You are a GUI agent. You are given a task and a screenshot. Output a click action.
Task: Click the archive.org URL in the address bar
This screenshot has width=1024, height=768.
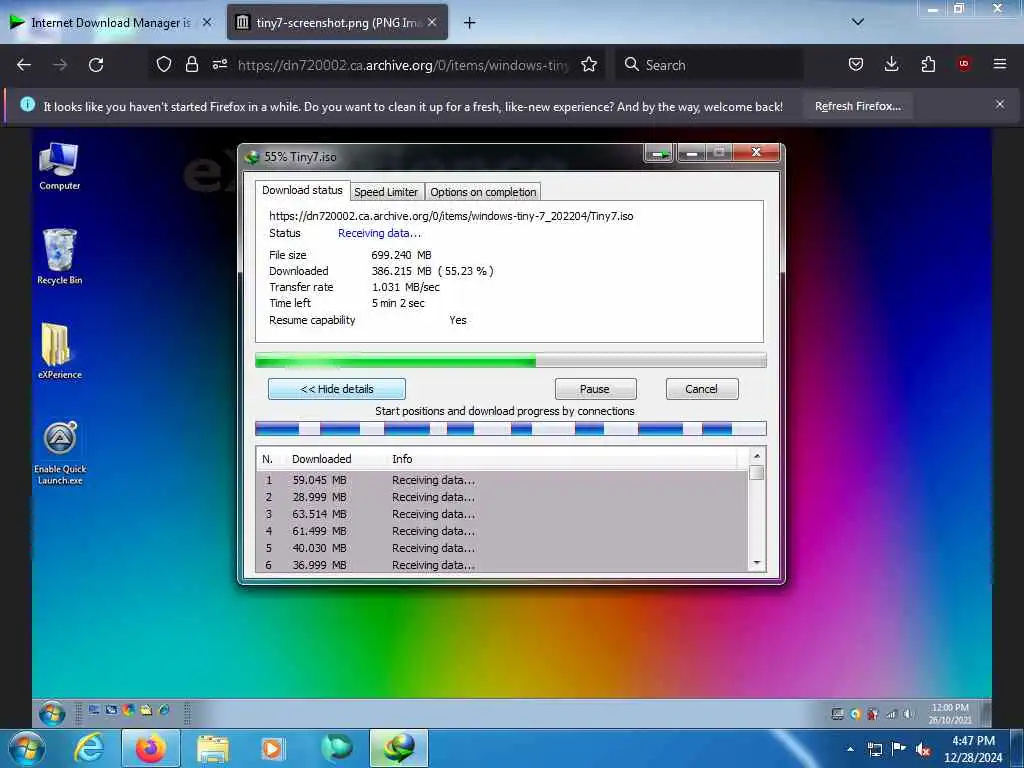[x=403, y=65]
